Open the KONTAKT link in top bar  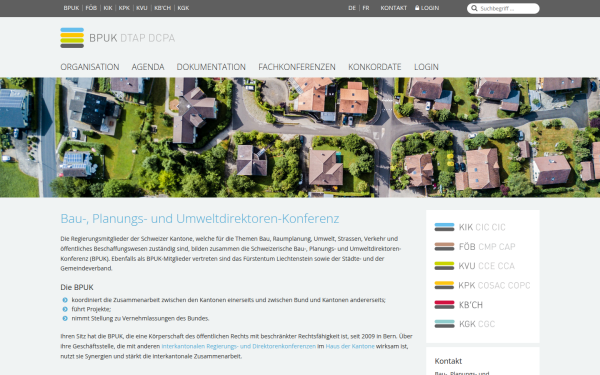(x=393, y=8)
